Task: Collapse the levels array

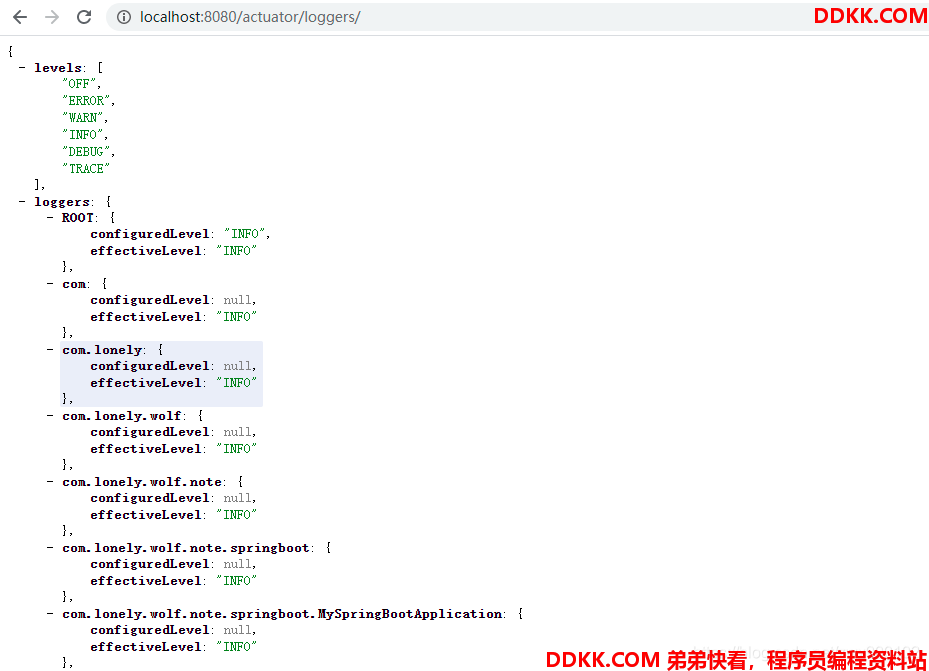Action: click(x=22, y=68)
